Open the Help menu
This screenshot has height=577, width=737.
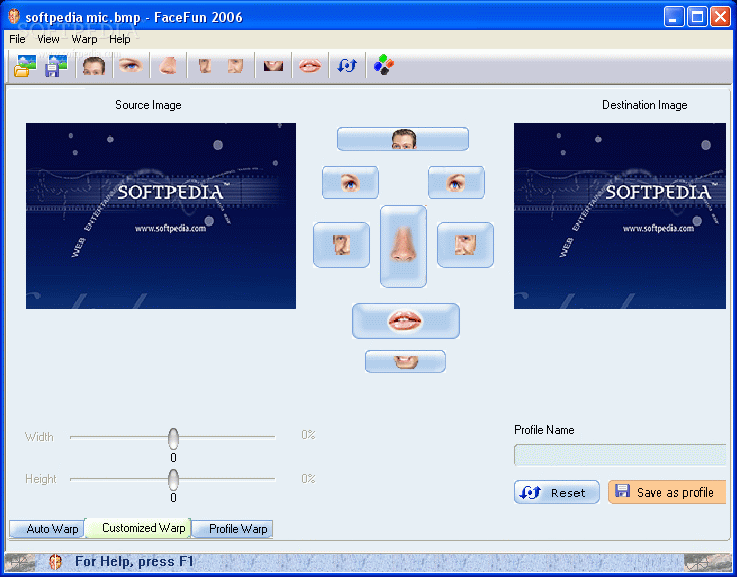120,39
